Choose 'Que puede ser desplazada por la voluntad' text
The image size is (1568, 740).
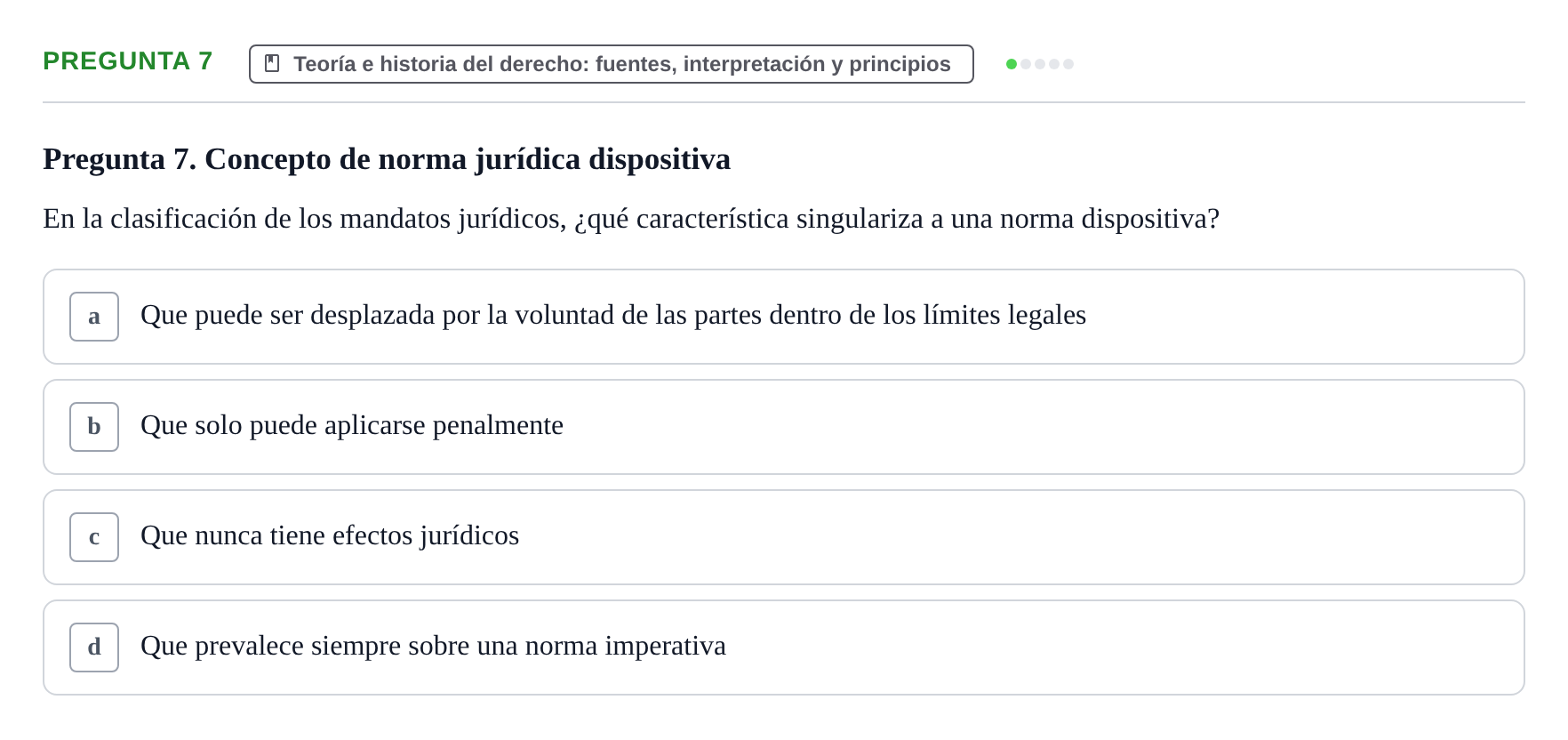click(613, 315)
